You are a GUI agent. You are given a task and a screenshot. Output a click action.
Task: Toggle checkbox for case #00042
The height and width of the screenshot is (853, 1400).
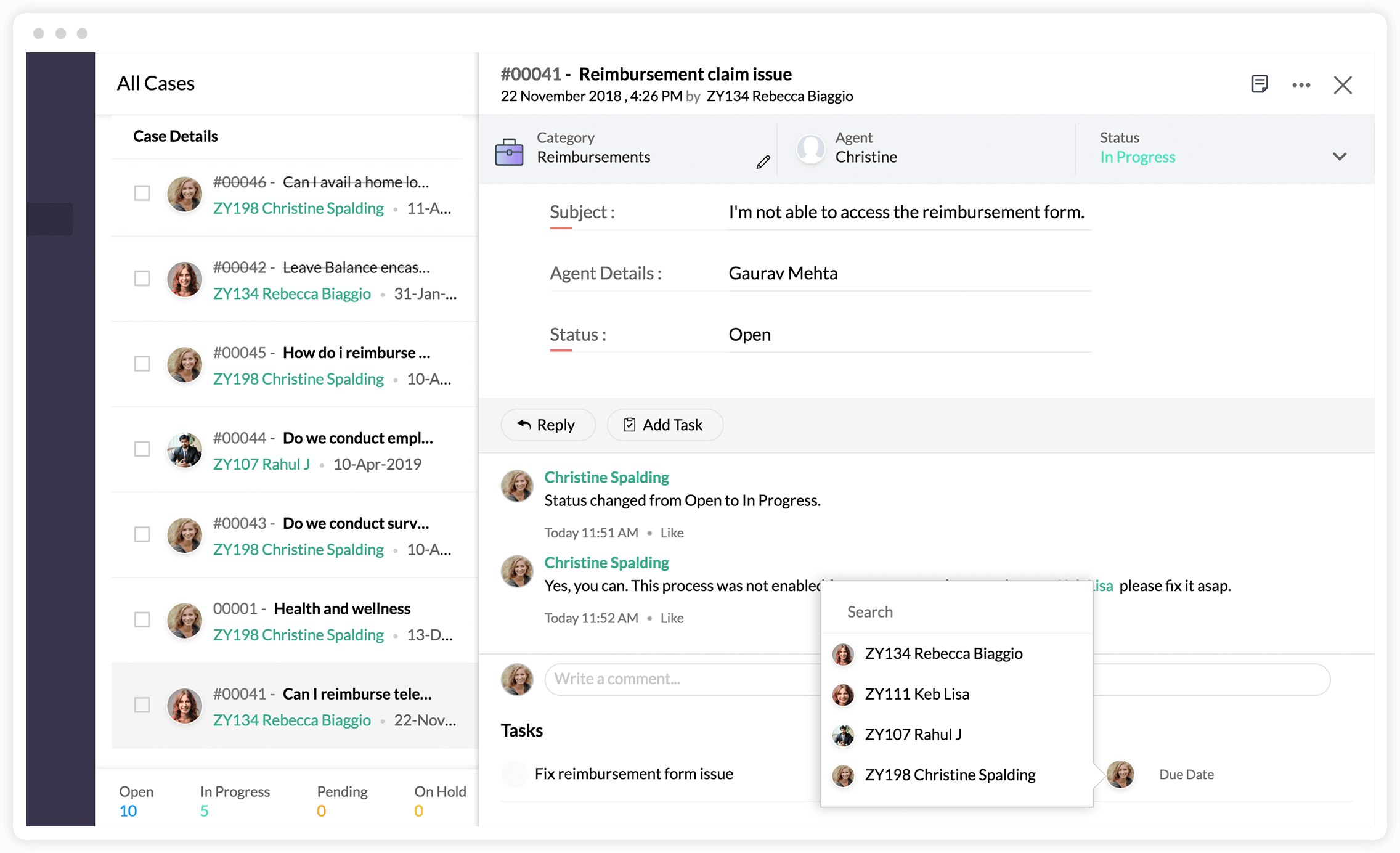click(143, 278)
